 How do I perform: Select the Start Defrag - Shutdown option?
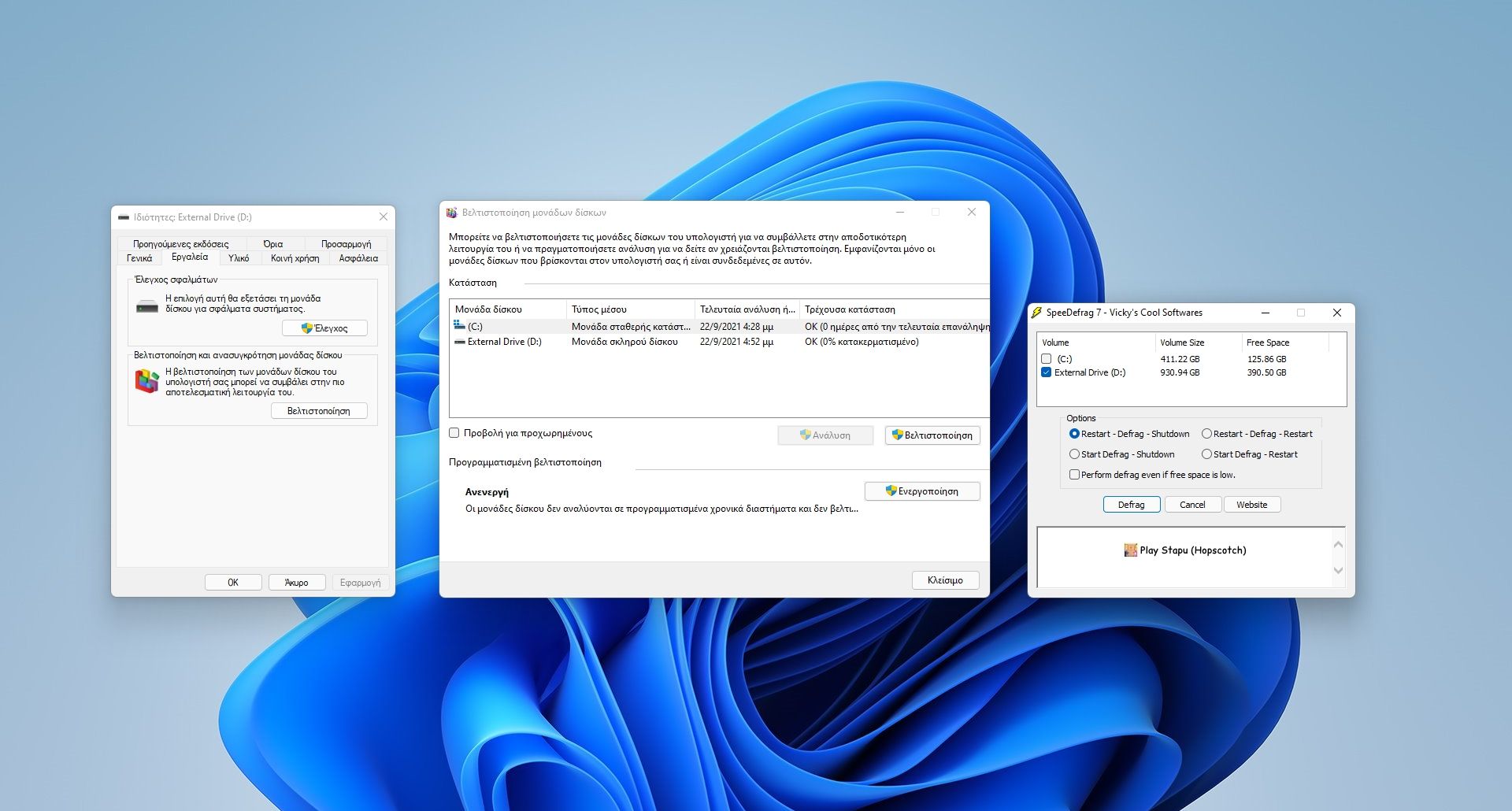point(1074,454)
